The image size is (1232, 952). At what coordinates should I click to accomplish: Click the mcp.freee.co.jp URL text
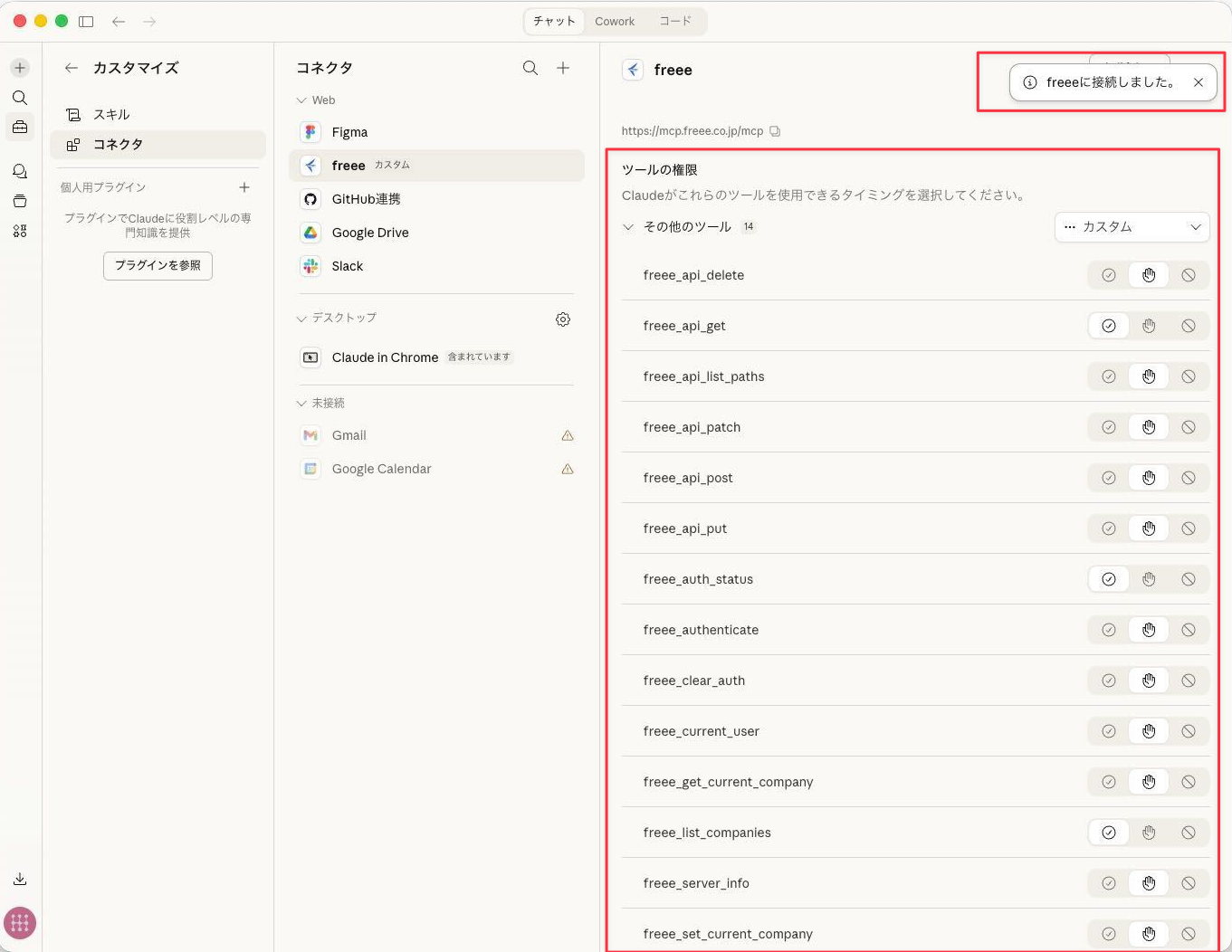692,131
